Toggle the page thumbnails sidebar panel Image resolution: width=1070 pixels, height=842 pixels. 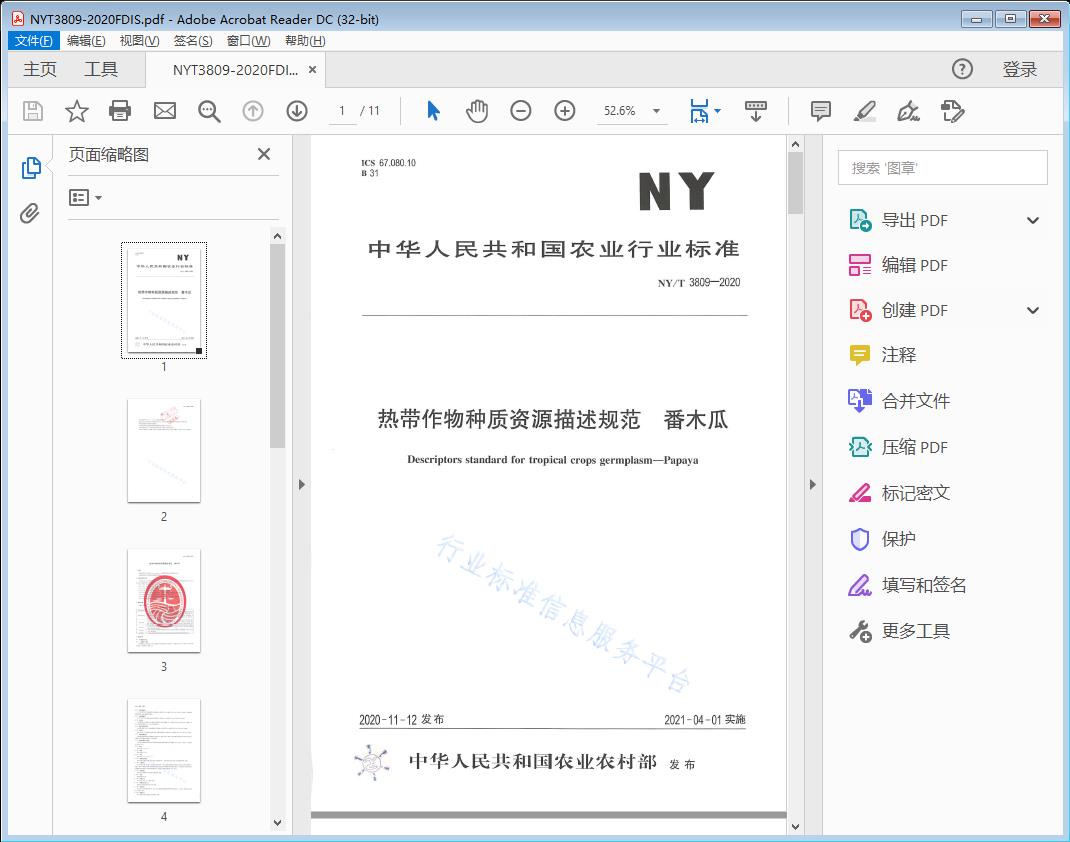point(30,169)
